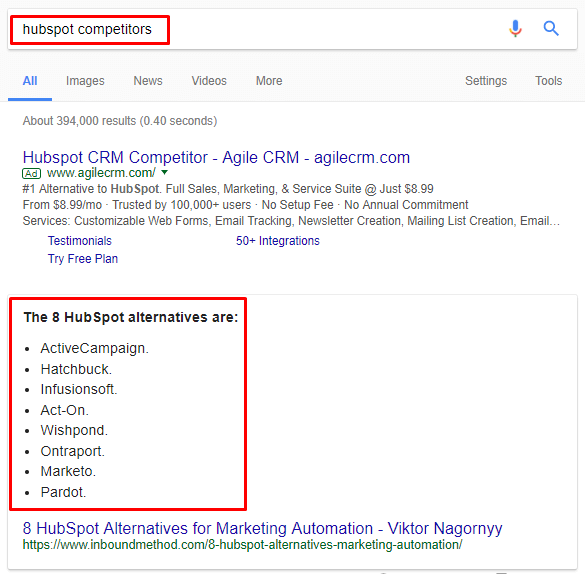Open the 50+ Integrations sitelink

click(x=278, y=241)
